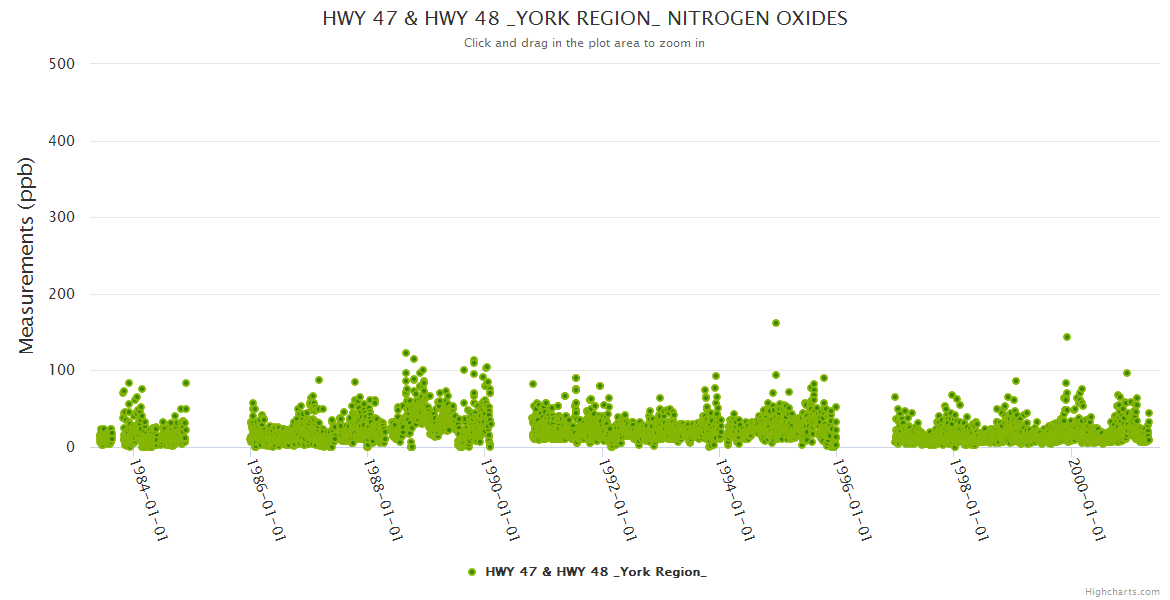Select the 2000-01-01 x-axis date label
Screen dimensions: 1170x600
1086,500
